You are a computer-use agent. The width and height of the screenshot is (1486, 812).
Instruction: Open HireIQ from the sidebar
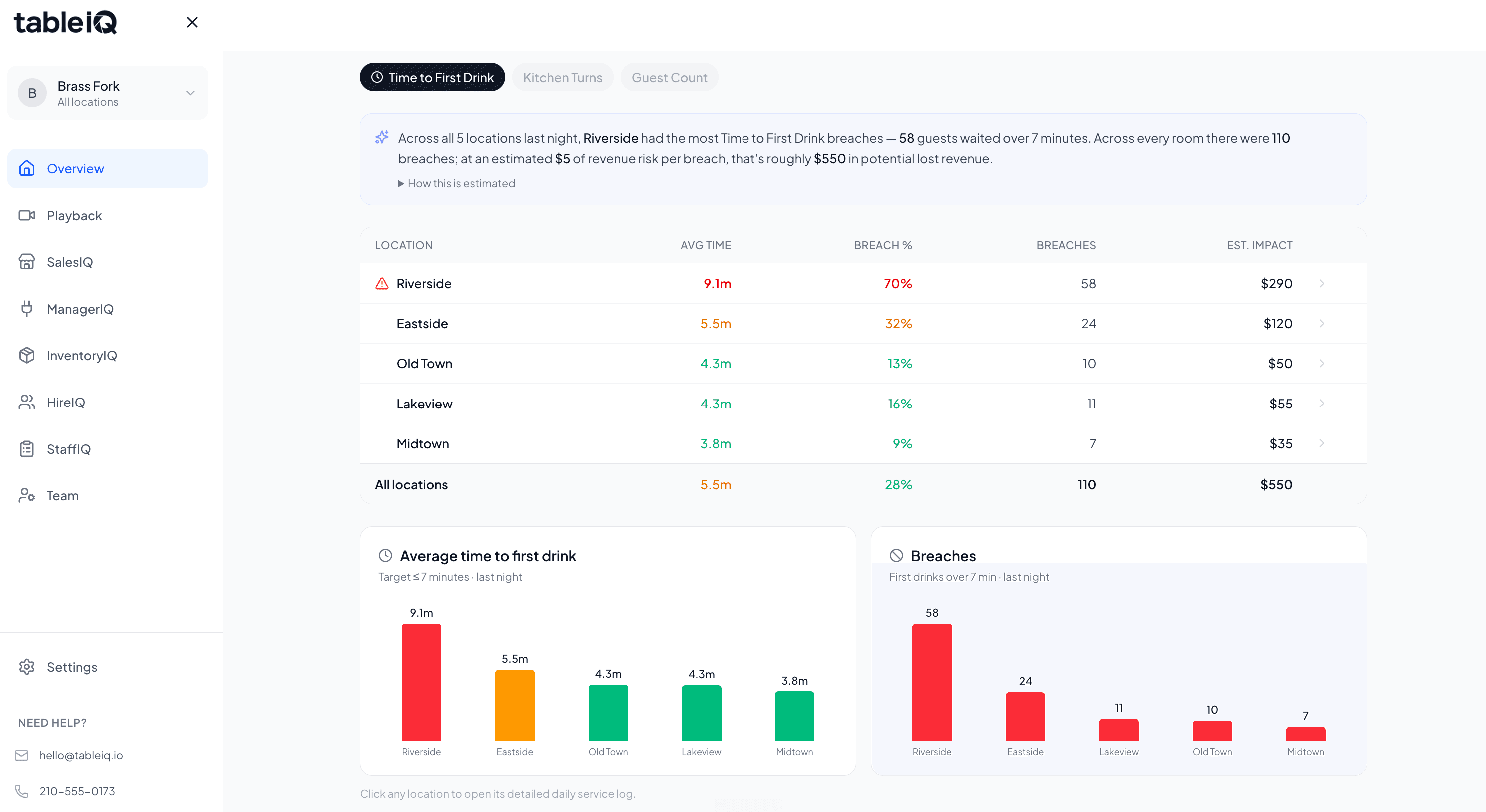pos(108,402)
